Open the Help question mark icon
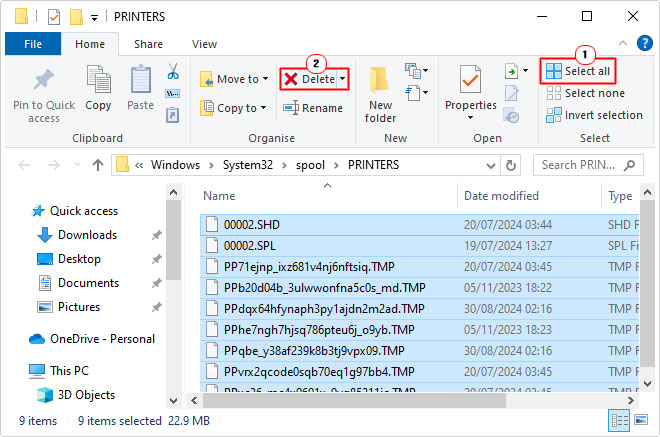The image size is (660, 437). point(645,43)
